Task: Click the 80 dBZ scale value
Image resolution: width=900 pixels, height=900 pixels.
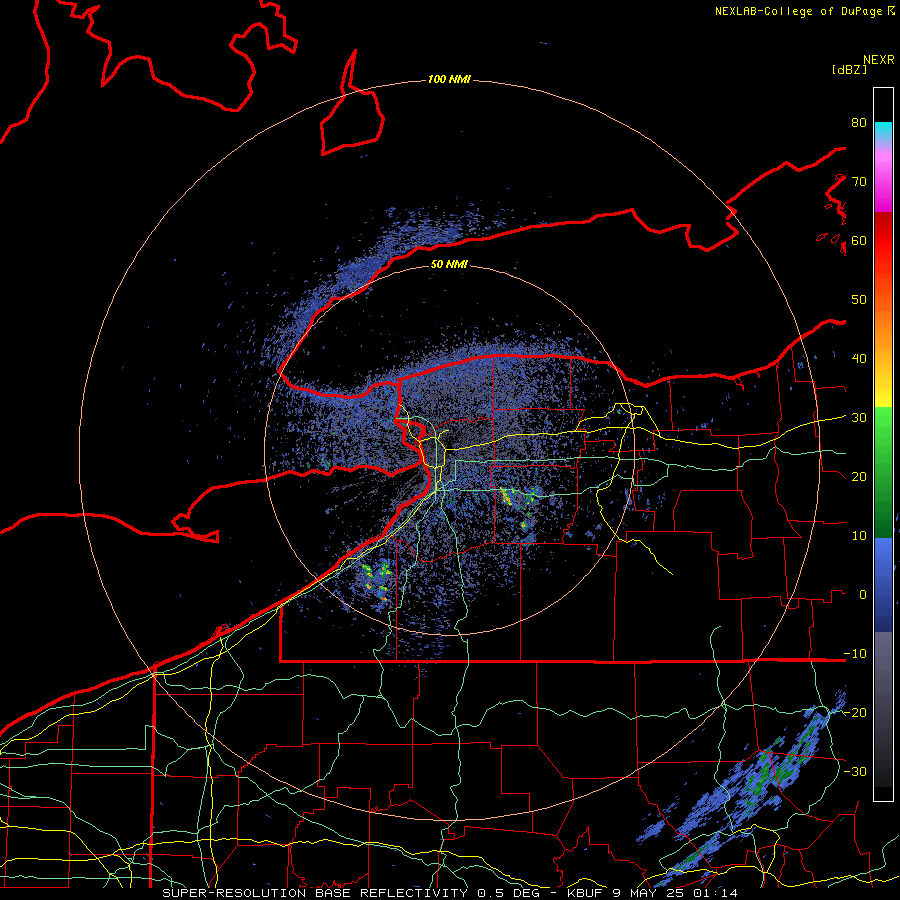Action: point(859,122)
